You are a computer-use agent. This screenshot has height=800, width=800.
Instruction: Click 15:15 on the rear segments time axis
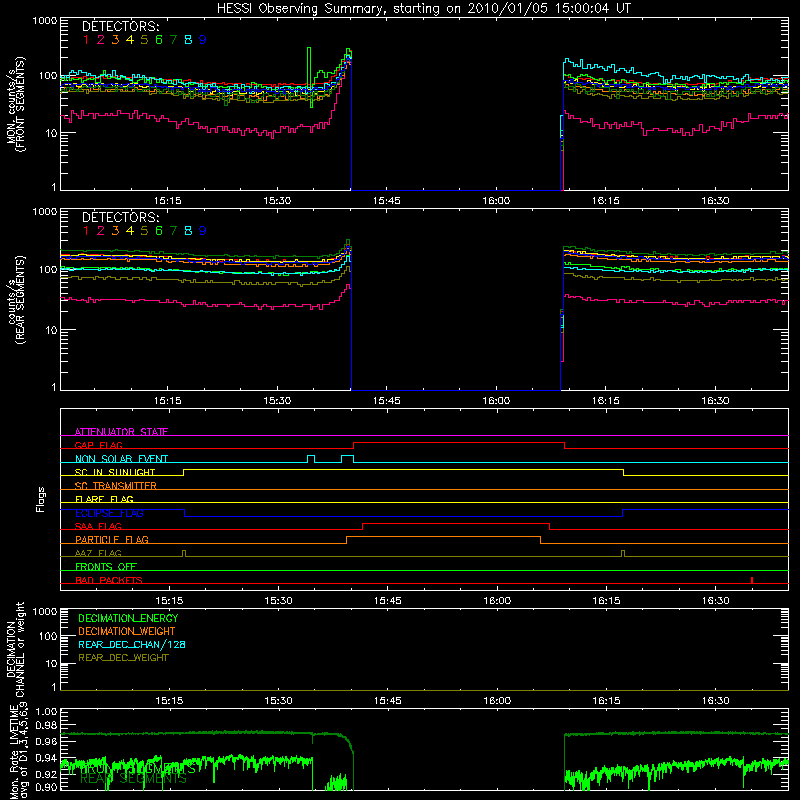tap(167, 401)
